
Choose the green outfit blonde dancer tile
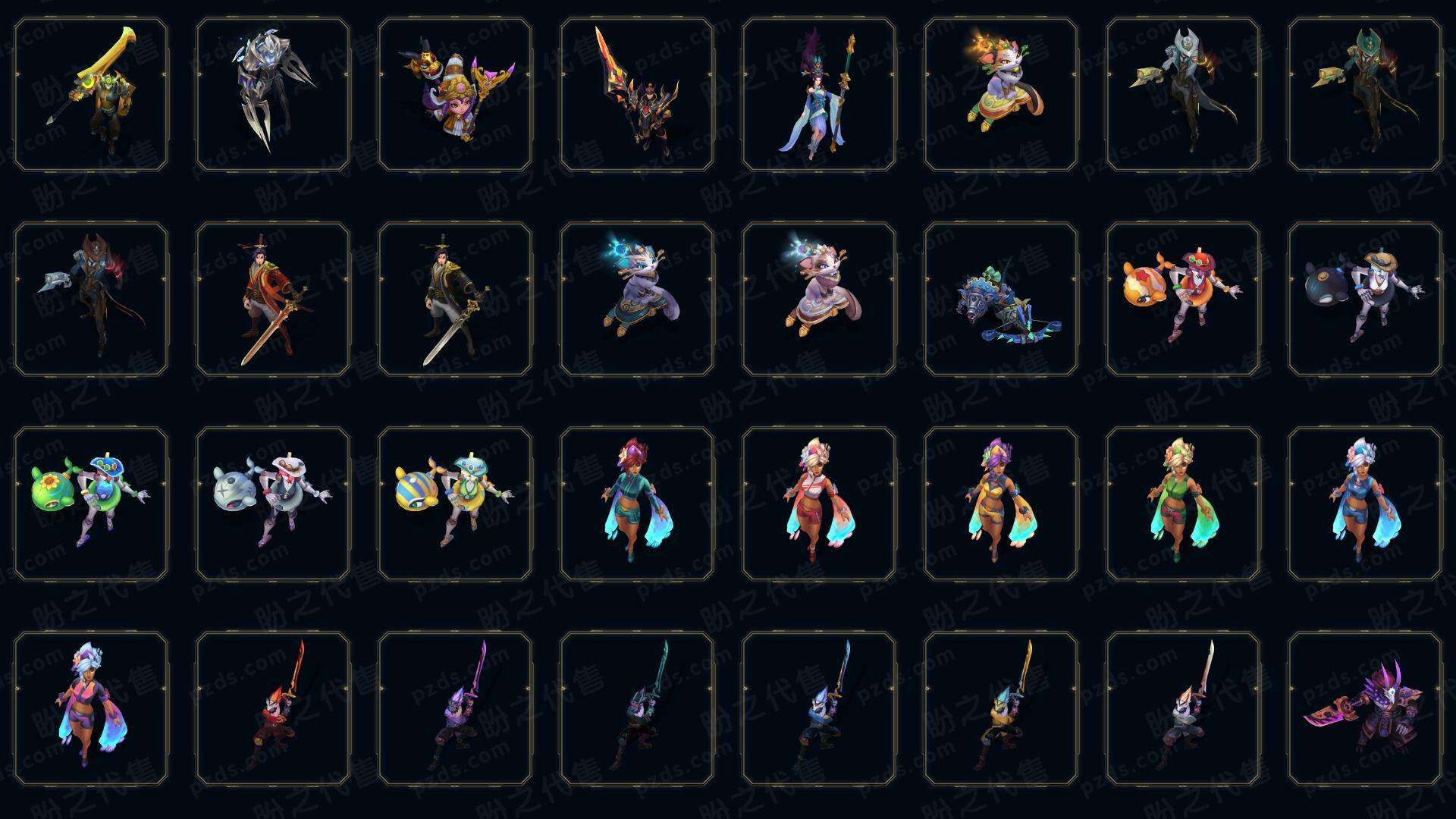[x=1183, y=504]
